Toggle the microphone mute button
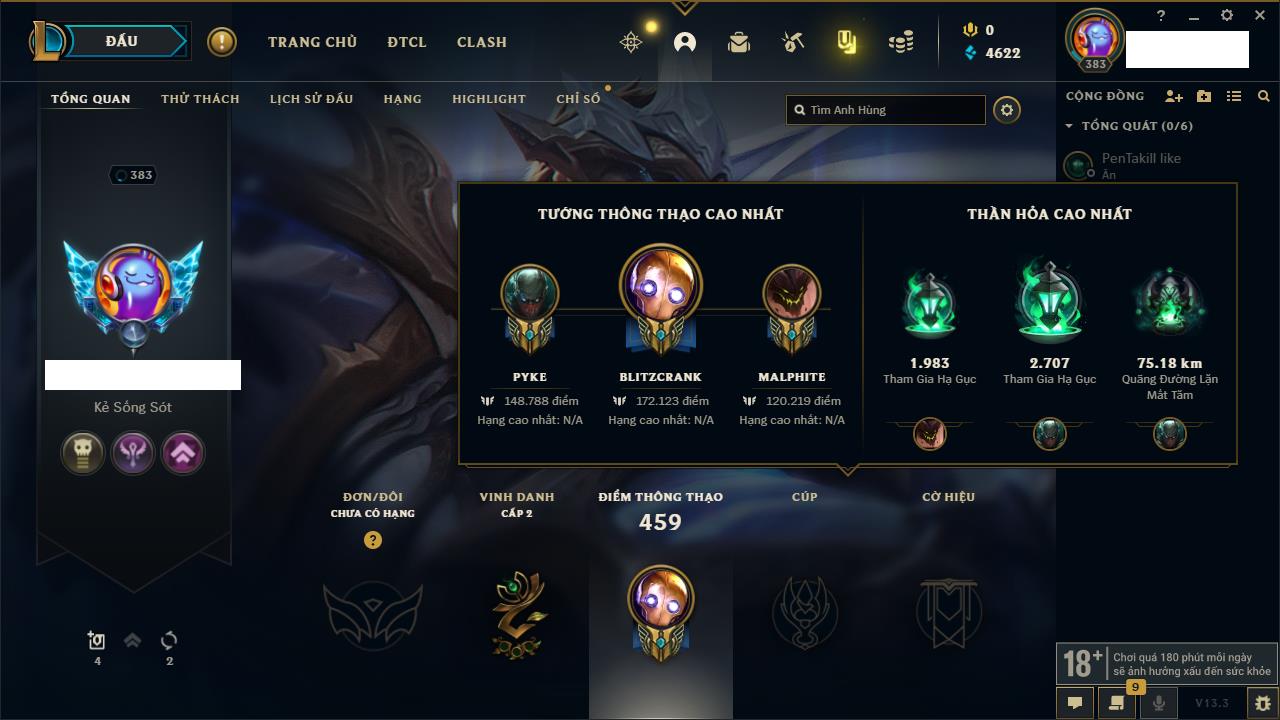 click(x=1159, y=703)
